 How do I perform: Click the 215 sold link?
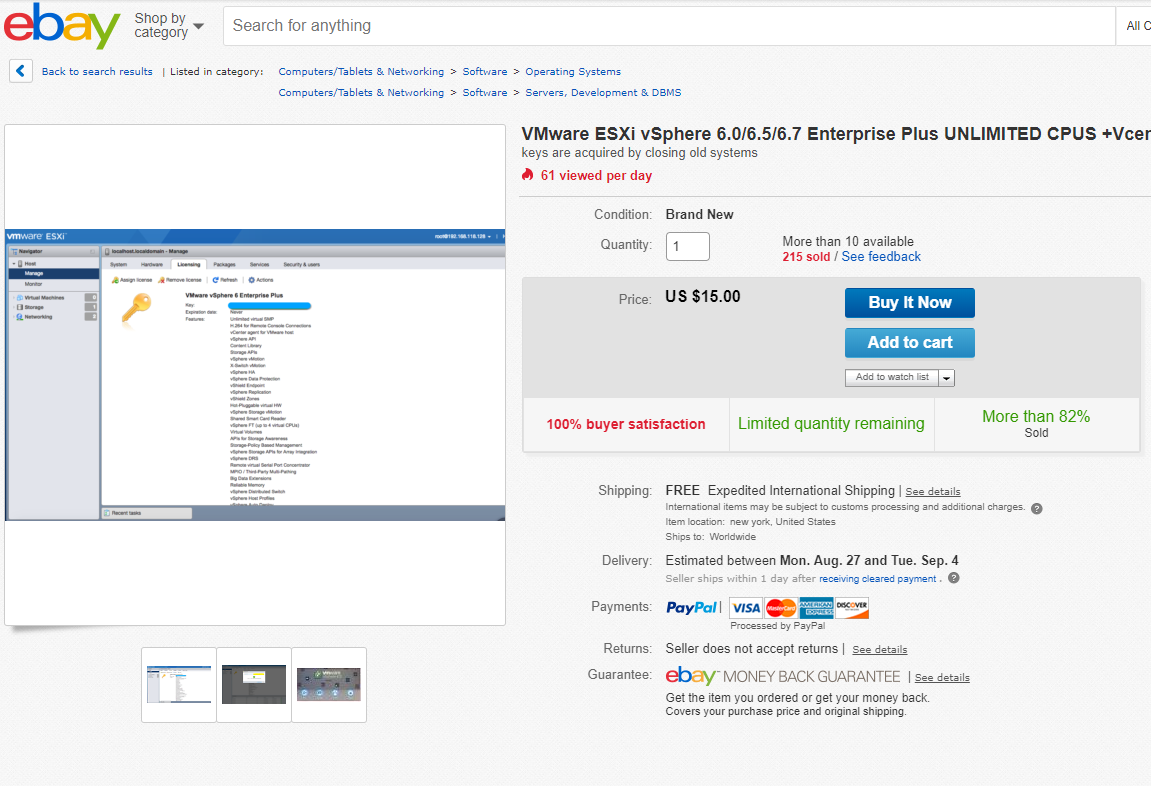806,257
